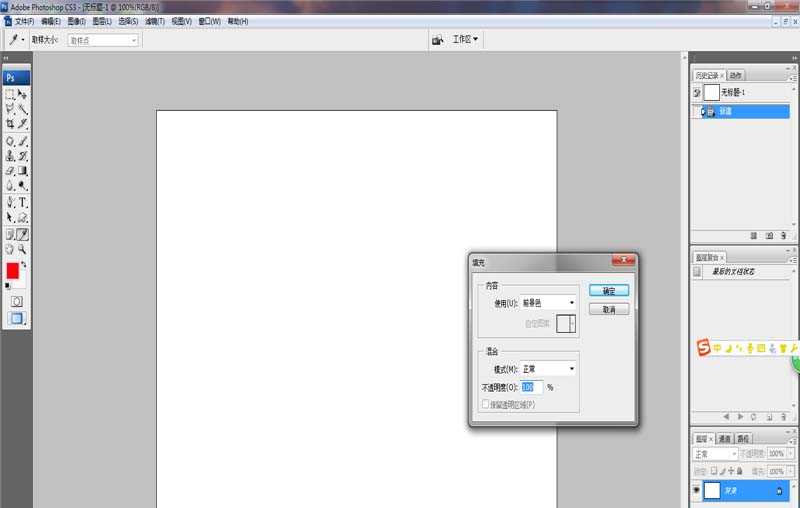This screenshot has height=508, width=800.
Task: Select the Hand tool
Action: click(10, 249)
